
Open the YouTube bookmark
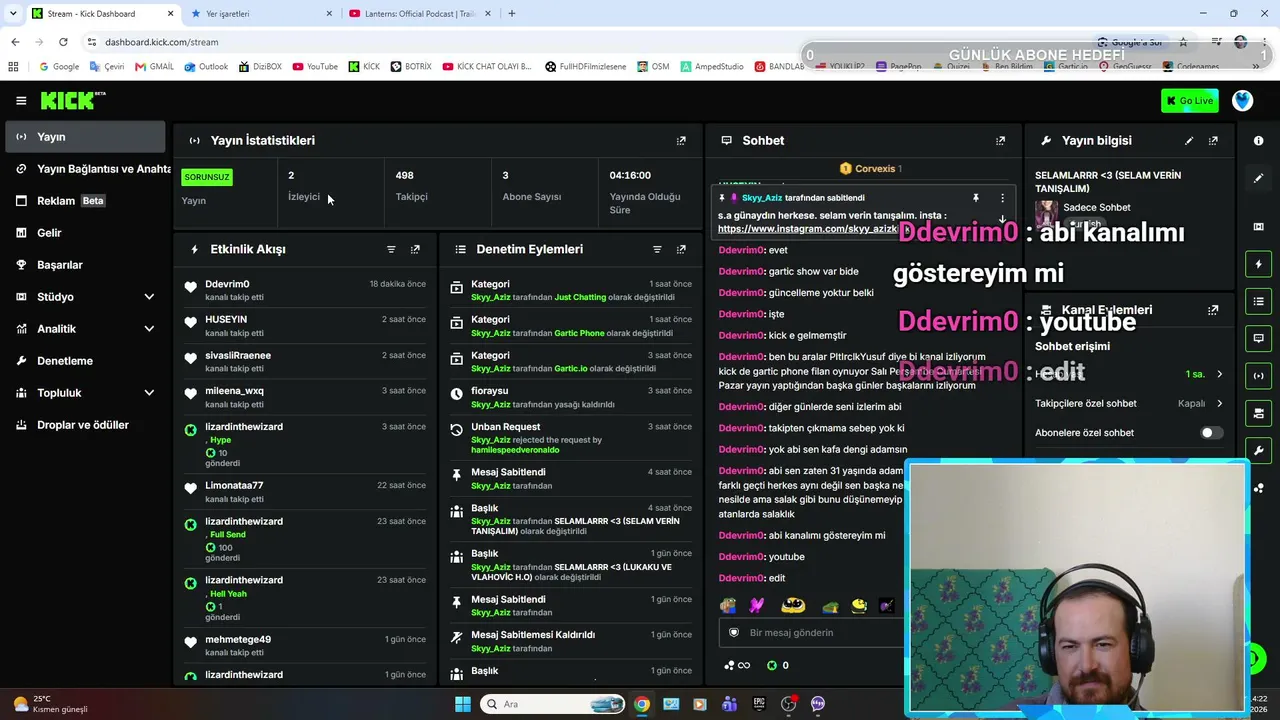(315, 67)
